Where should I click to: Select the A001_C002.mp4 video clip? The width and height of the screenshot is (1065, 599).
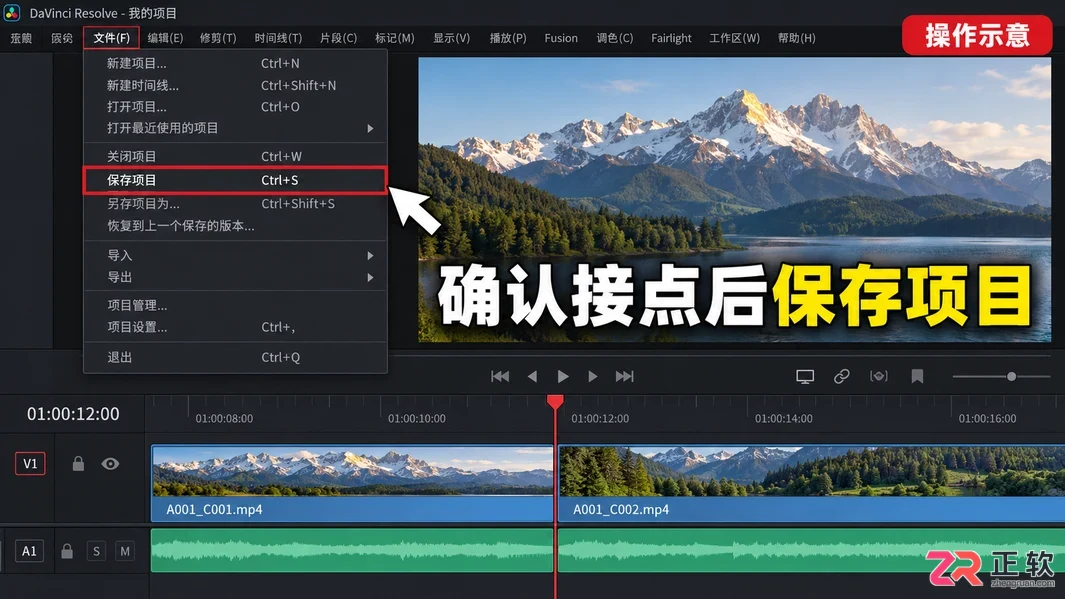click(811, 484)
